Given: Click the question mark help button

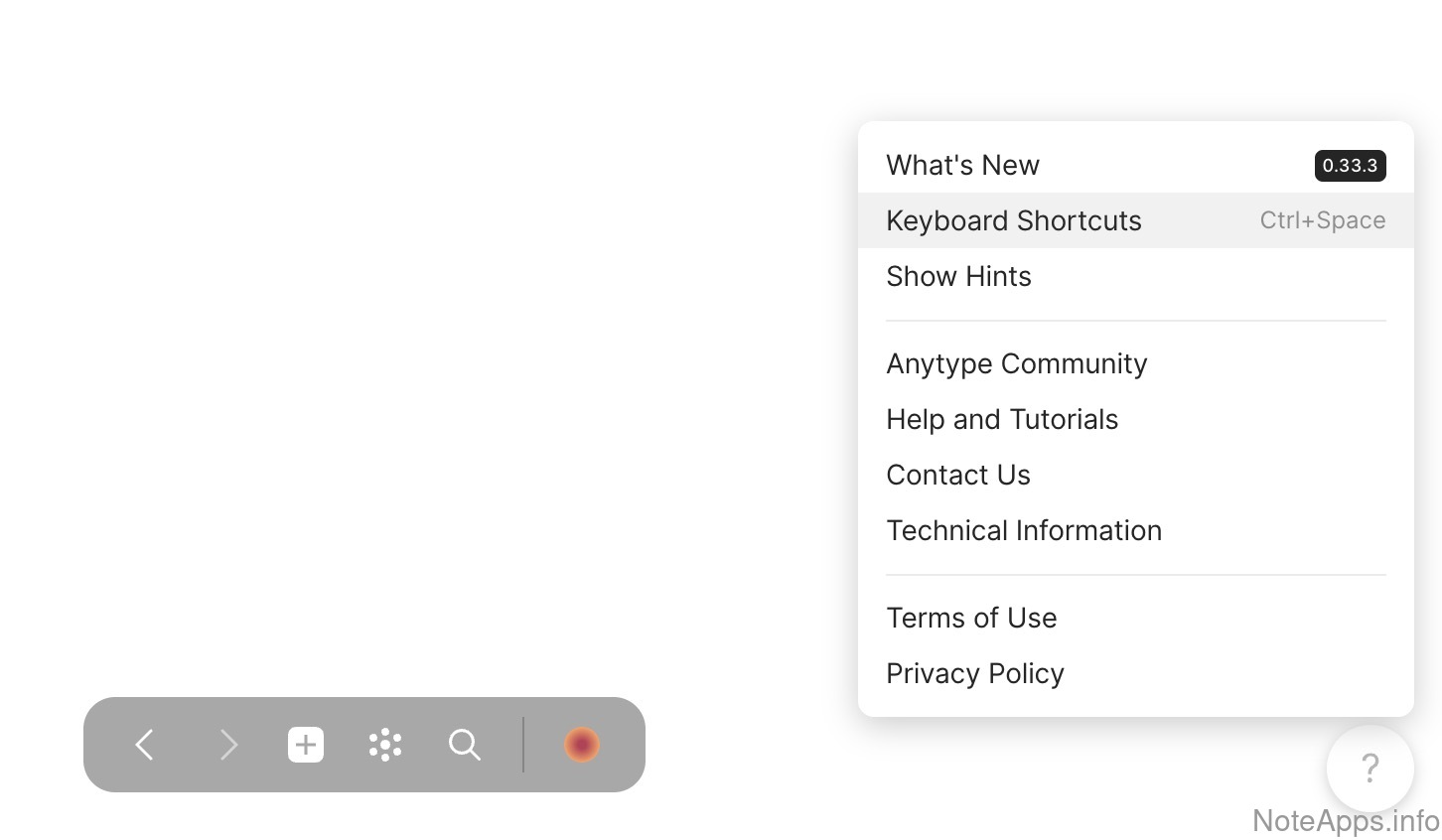Looking at the screenshot, I should pos(1370,768).
